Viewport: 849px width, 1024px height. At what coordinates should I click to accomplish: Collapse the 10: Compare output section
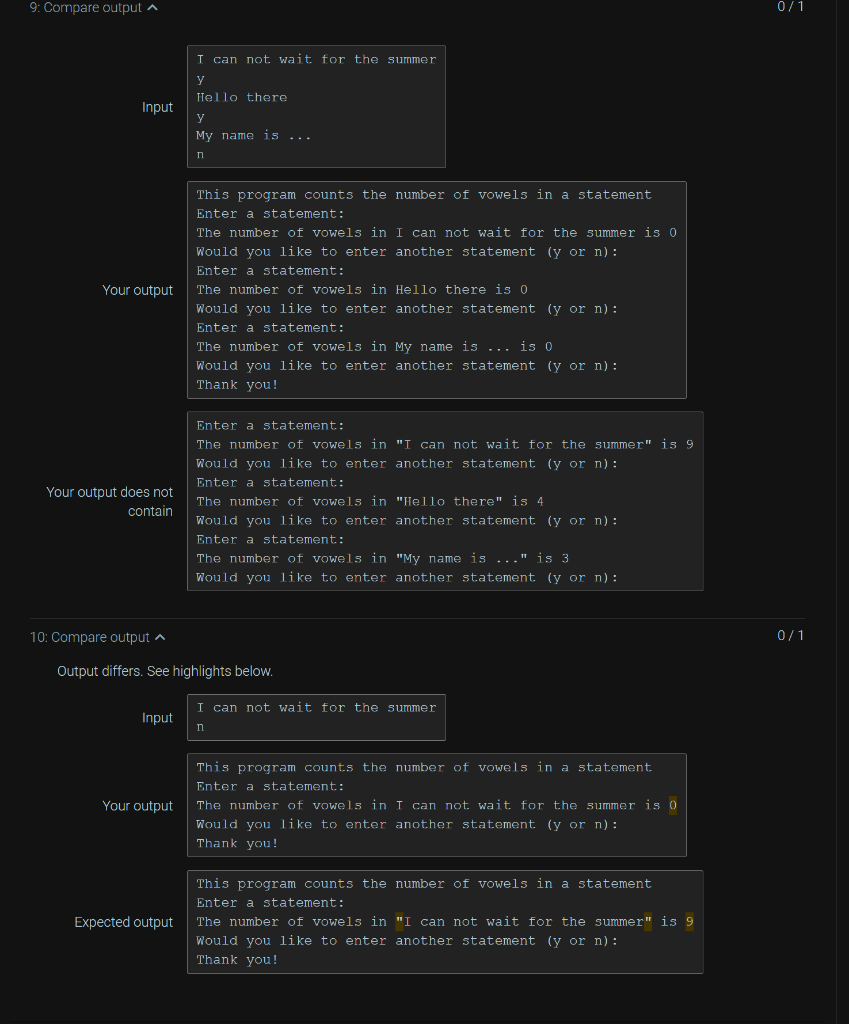coord(97,637)
